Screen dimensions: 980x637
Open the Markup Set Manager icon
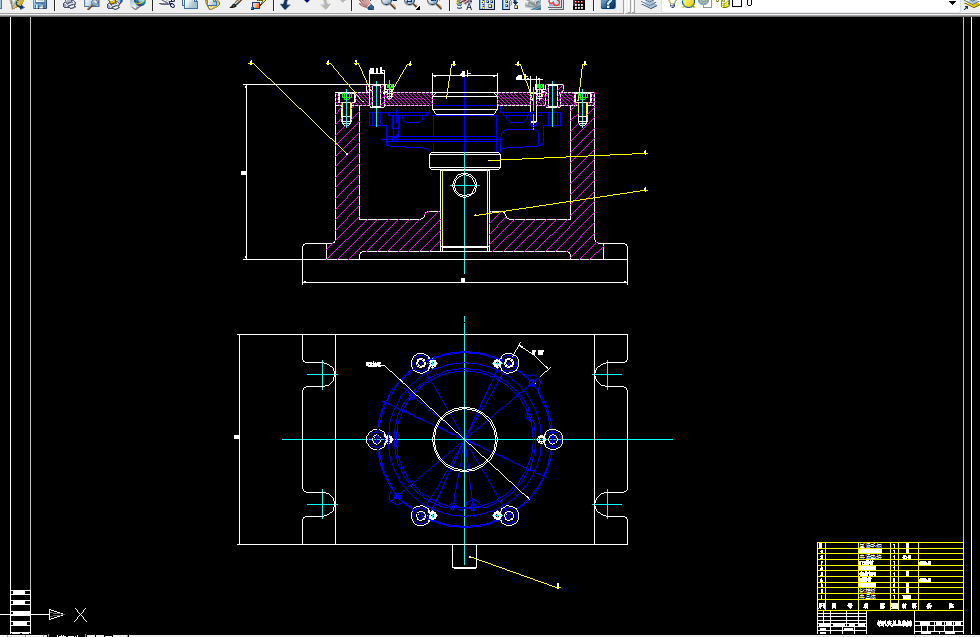click(x=556, y=4)
